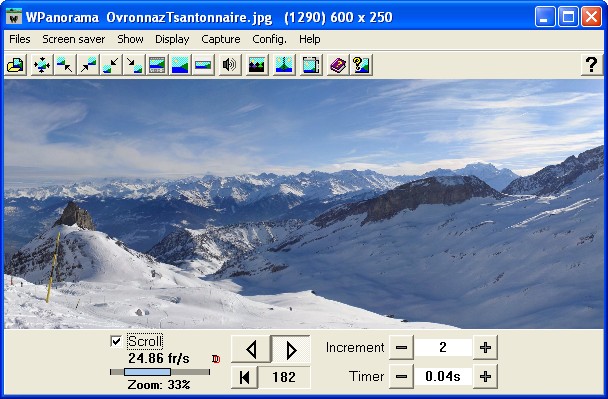Decrease Increment with minus button
Viewport: 608px width, 399px height.
click(401, 347)
